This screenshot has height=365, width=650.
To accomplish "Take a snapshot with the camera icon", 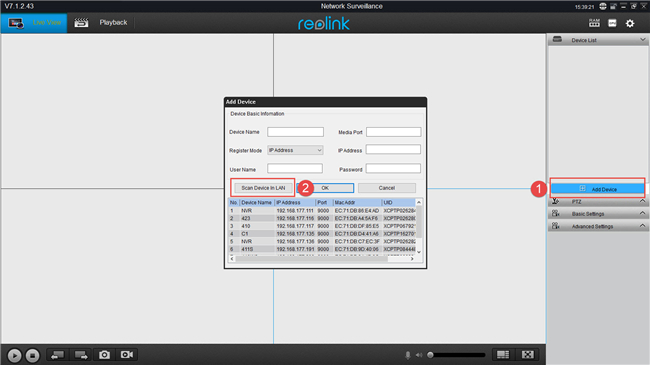I will 104,355.
